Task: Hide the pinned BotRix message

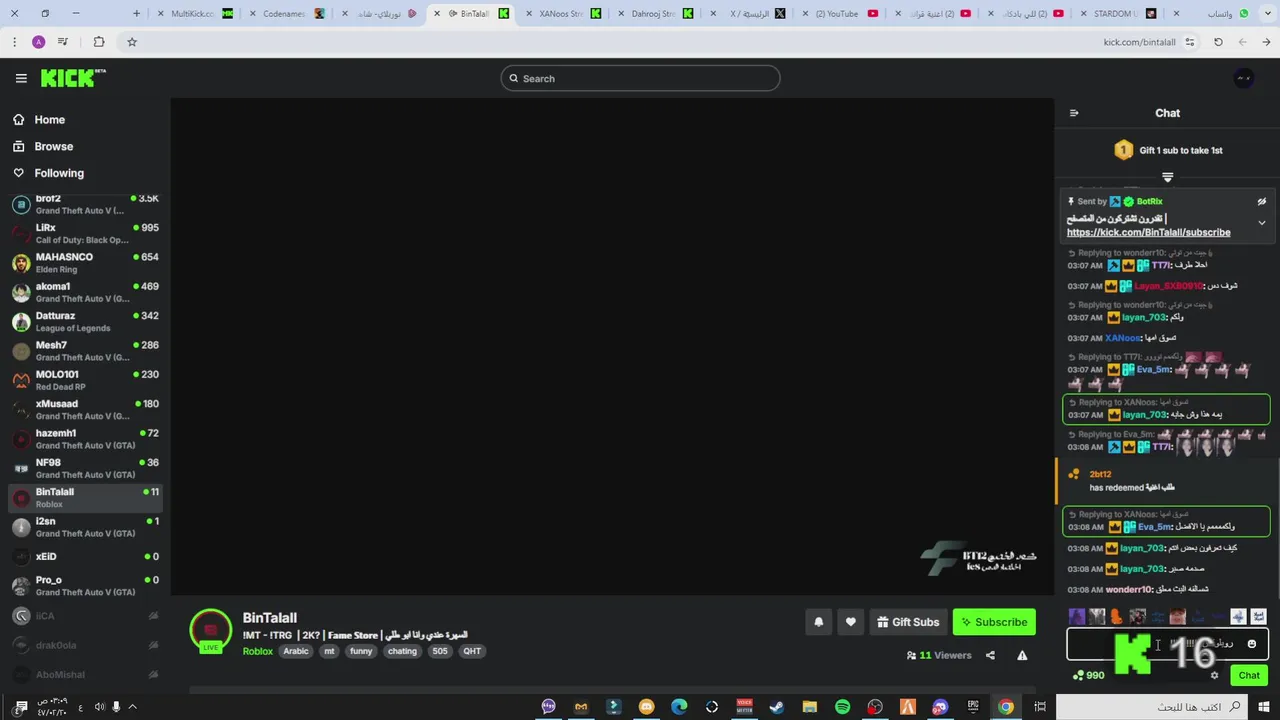Action: click(x=1262, y=201)
